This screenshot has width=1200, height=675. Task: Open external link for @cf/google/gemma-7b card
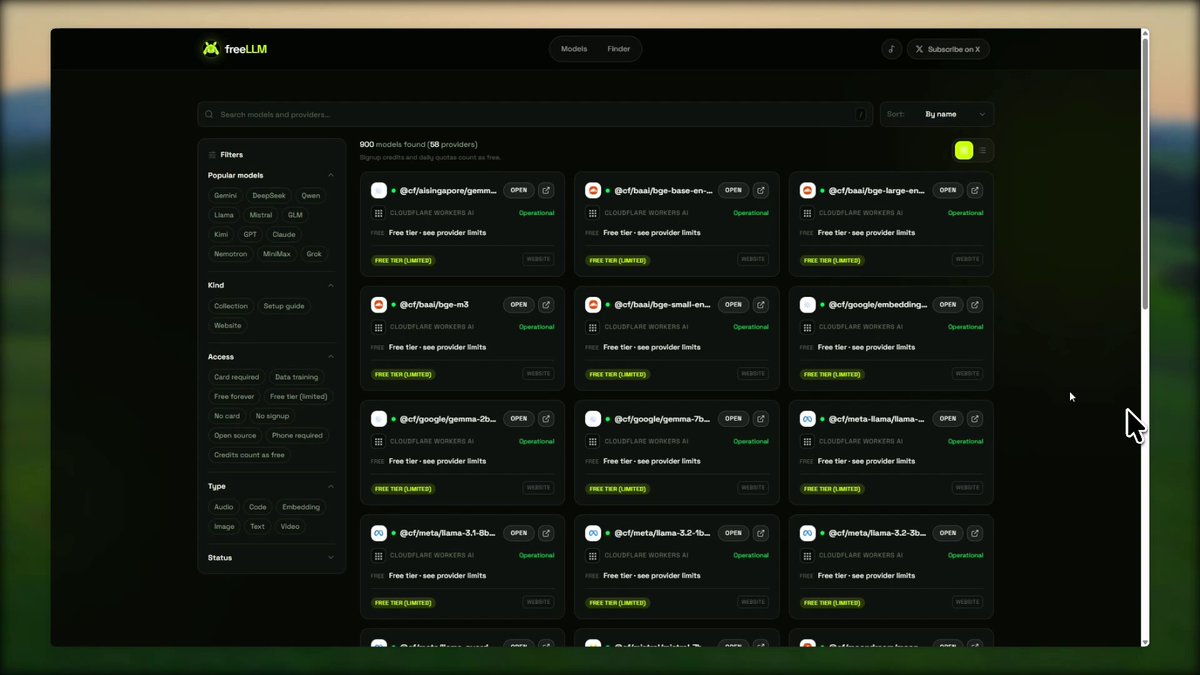pos(760,419)
